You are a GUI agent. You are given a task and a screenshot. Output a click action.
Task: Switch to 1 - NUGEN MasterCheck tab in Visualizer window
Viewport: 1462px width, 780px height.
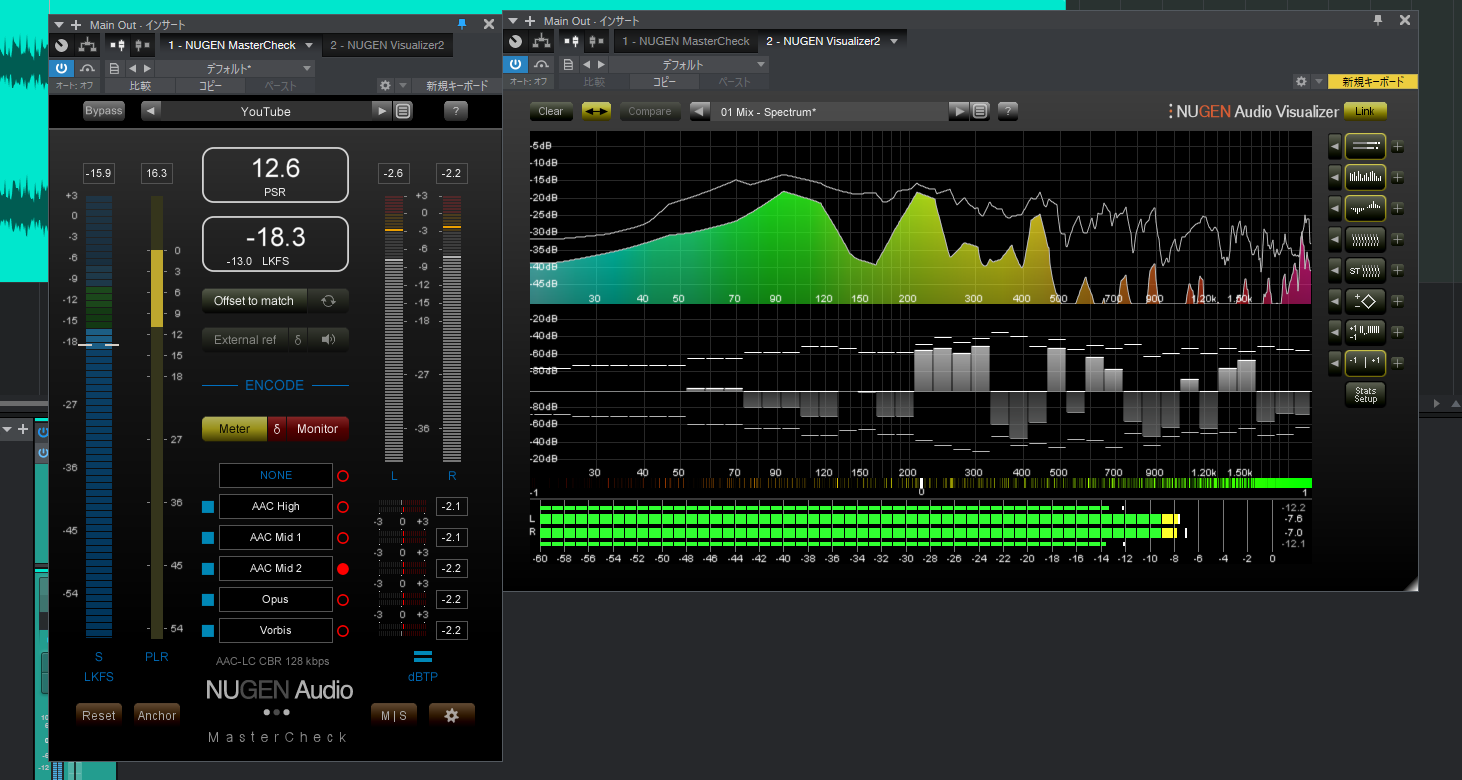pyautogui.click(x=685, y=41)
